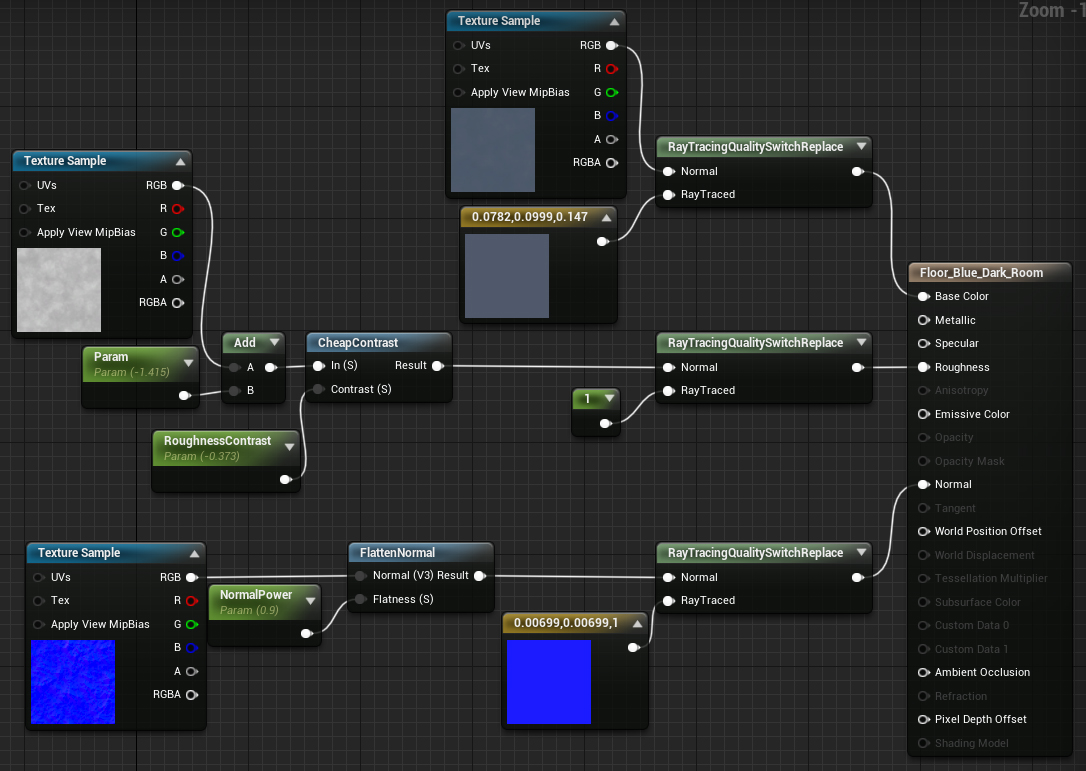Click RayTraced pin of Roughness switch node
The image size is (1086, 771).
[668, 391]
